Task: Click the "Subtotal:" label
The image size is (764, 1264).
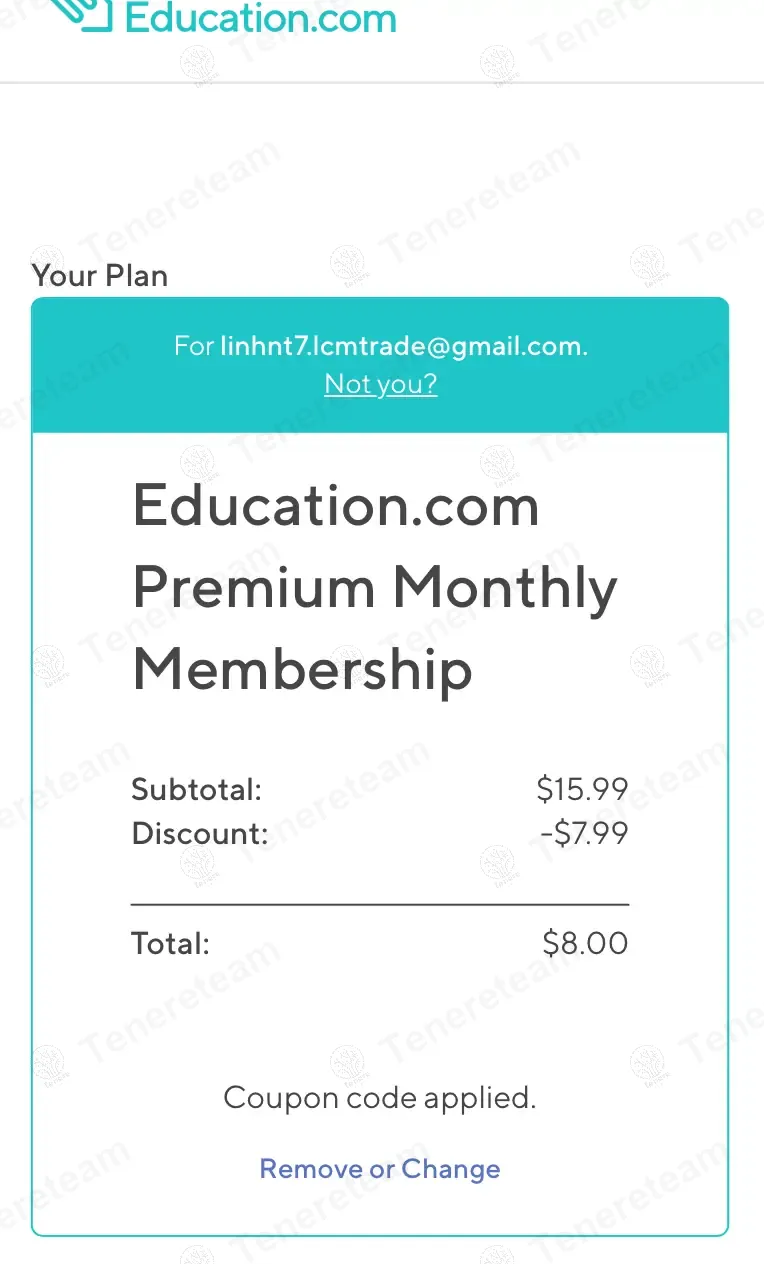Action: pyautogui.click(x=196, y=790)
